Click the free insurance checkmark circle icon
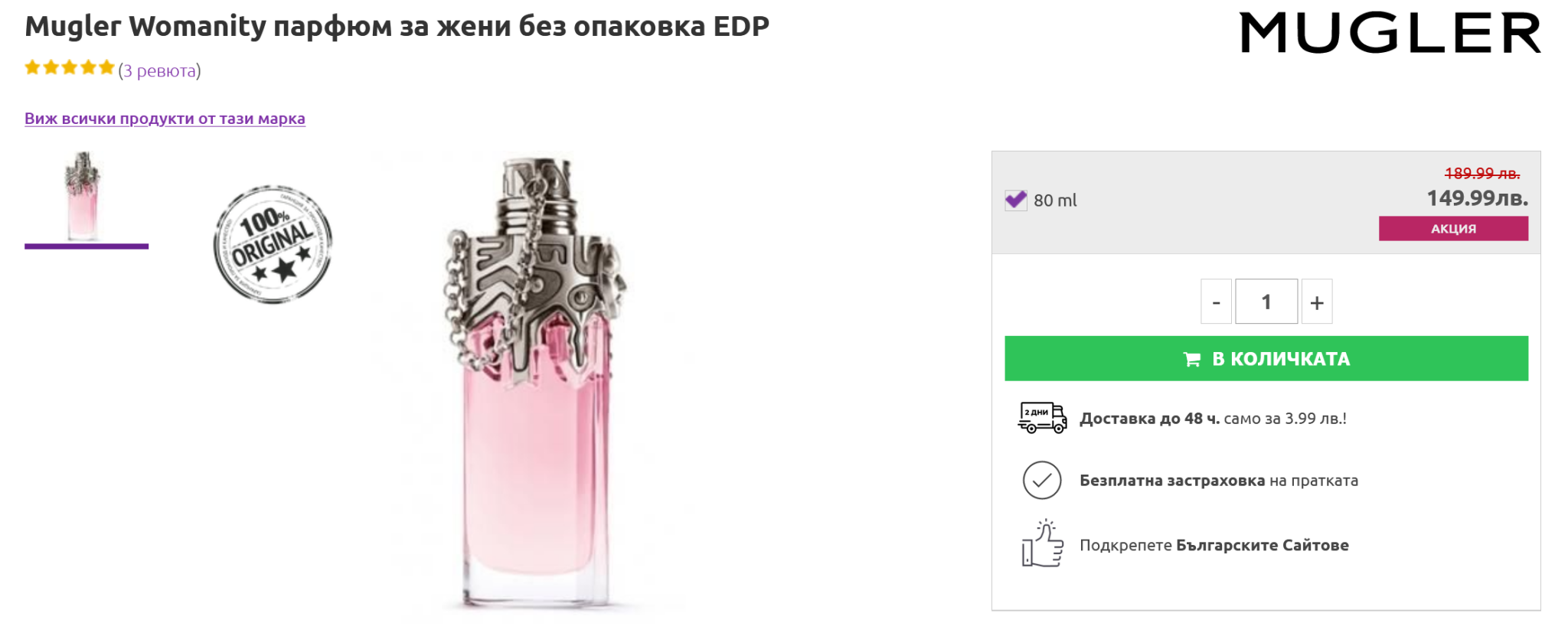The image size is (1568, 633). point(1042,481)
